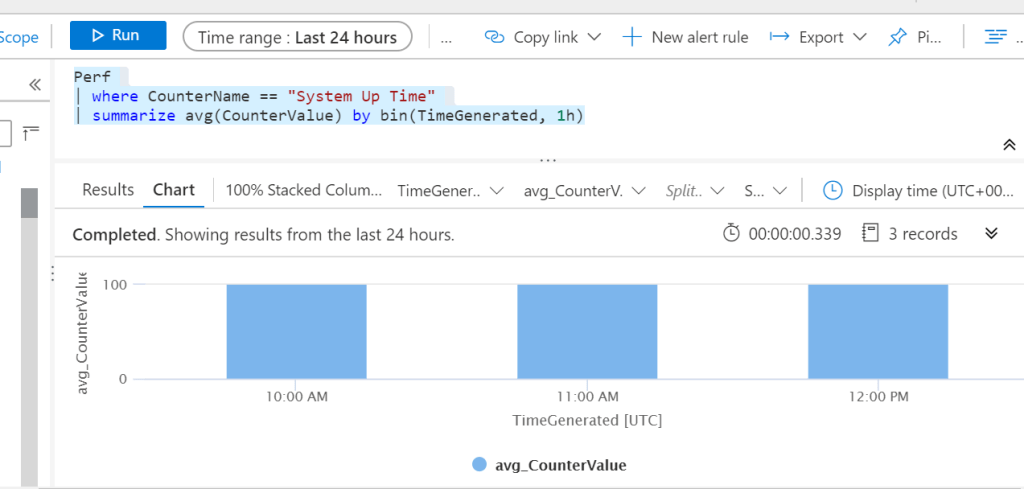Click the Display time clock icon
The height and width of the screenshot is (489, 1024).
pos(832,190)
